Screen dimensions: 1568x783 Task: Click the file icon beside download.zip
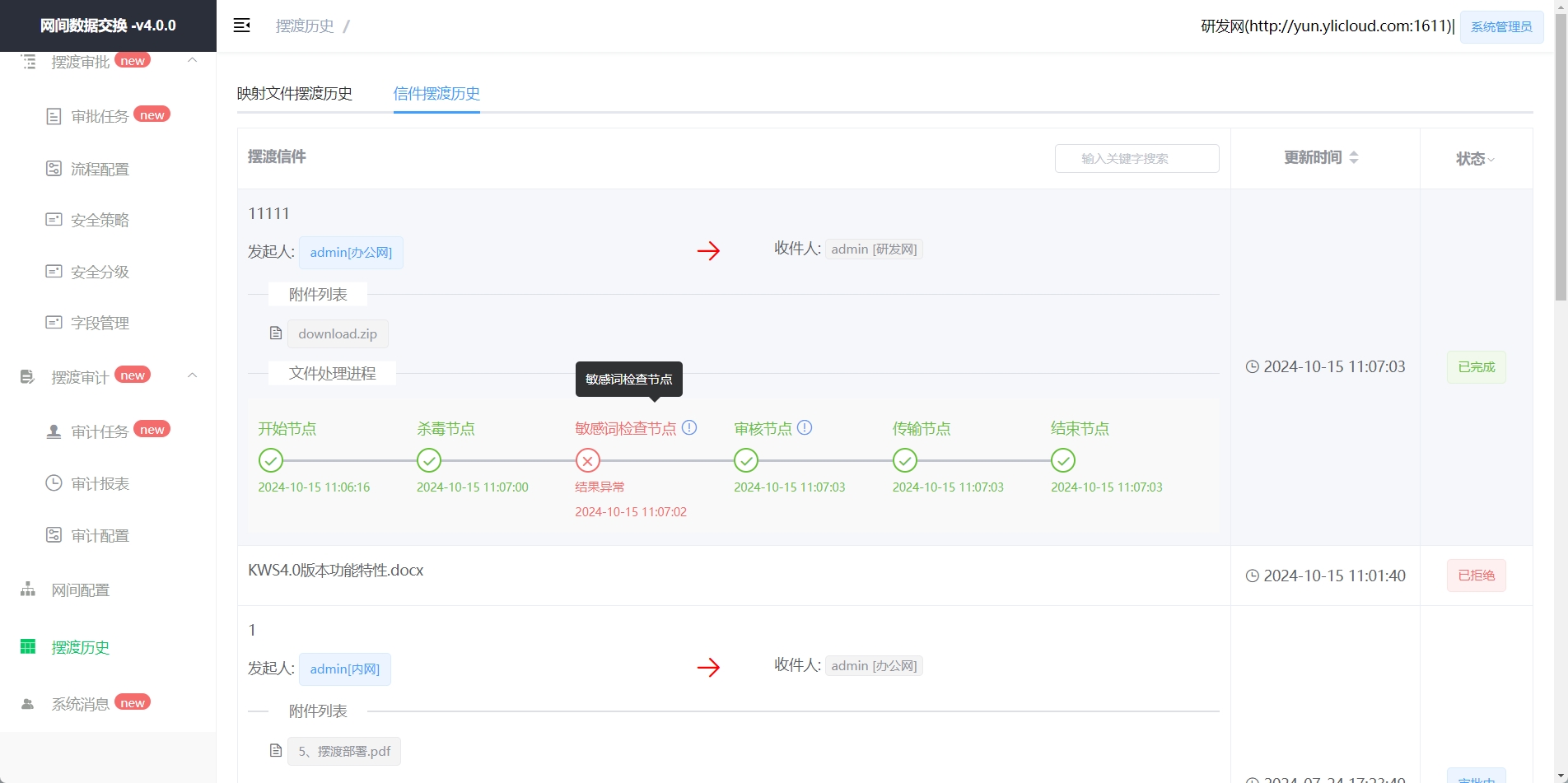tap(276, 333)
